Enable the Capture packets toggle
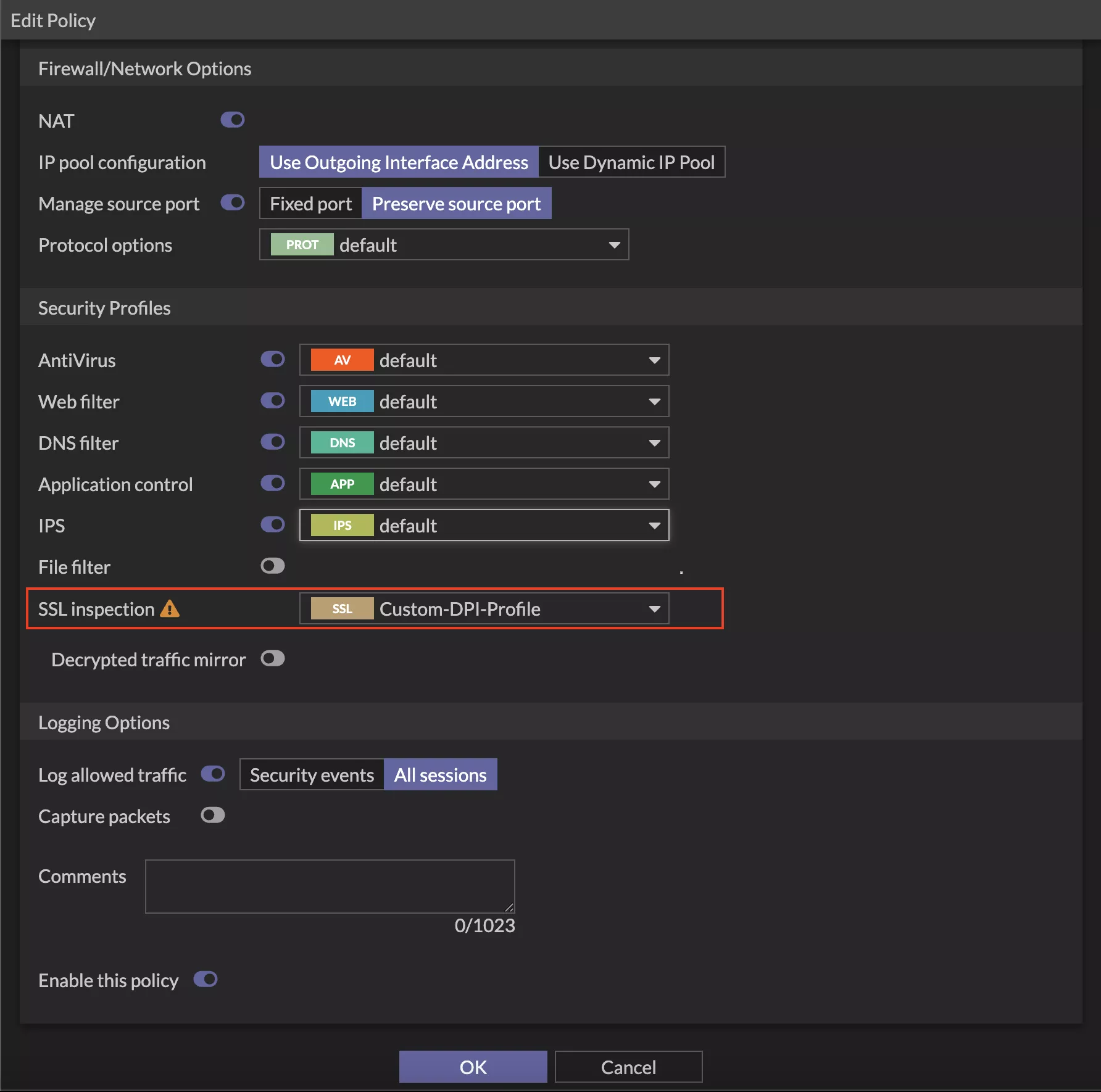Viewport: 1101px width, 1092px height. [x=213, y=815]
